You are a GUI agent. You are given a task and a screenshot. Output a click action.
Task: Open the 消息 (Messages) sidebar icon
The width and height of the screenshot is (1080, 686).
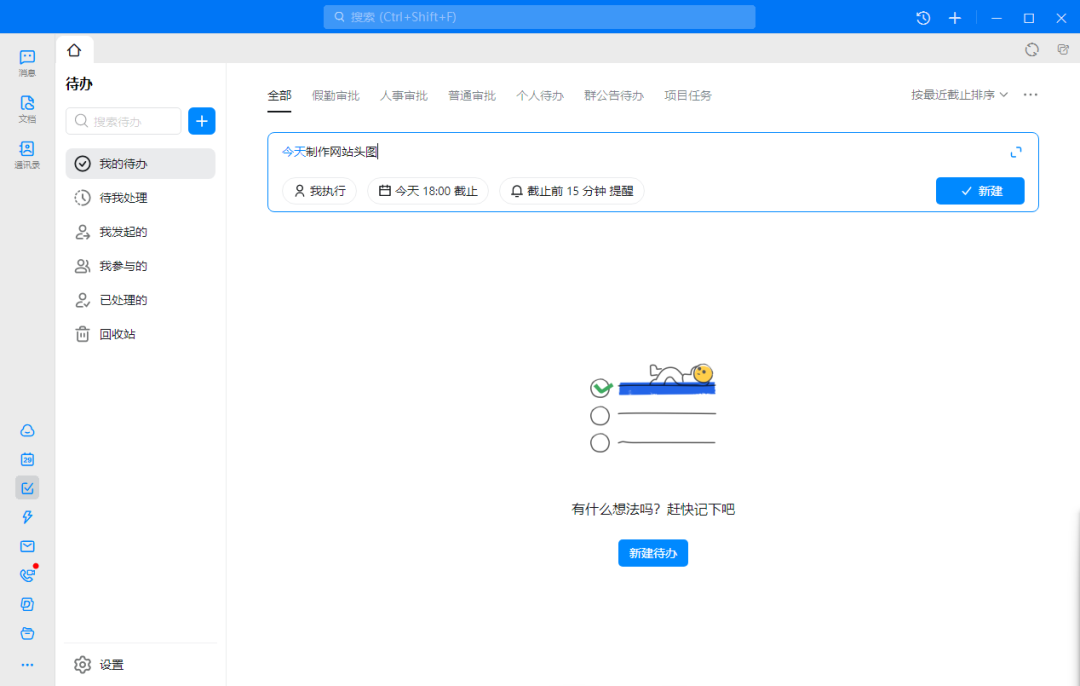click(27, 62)
